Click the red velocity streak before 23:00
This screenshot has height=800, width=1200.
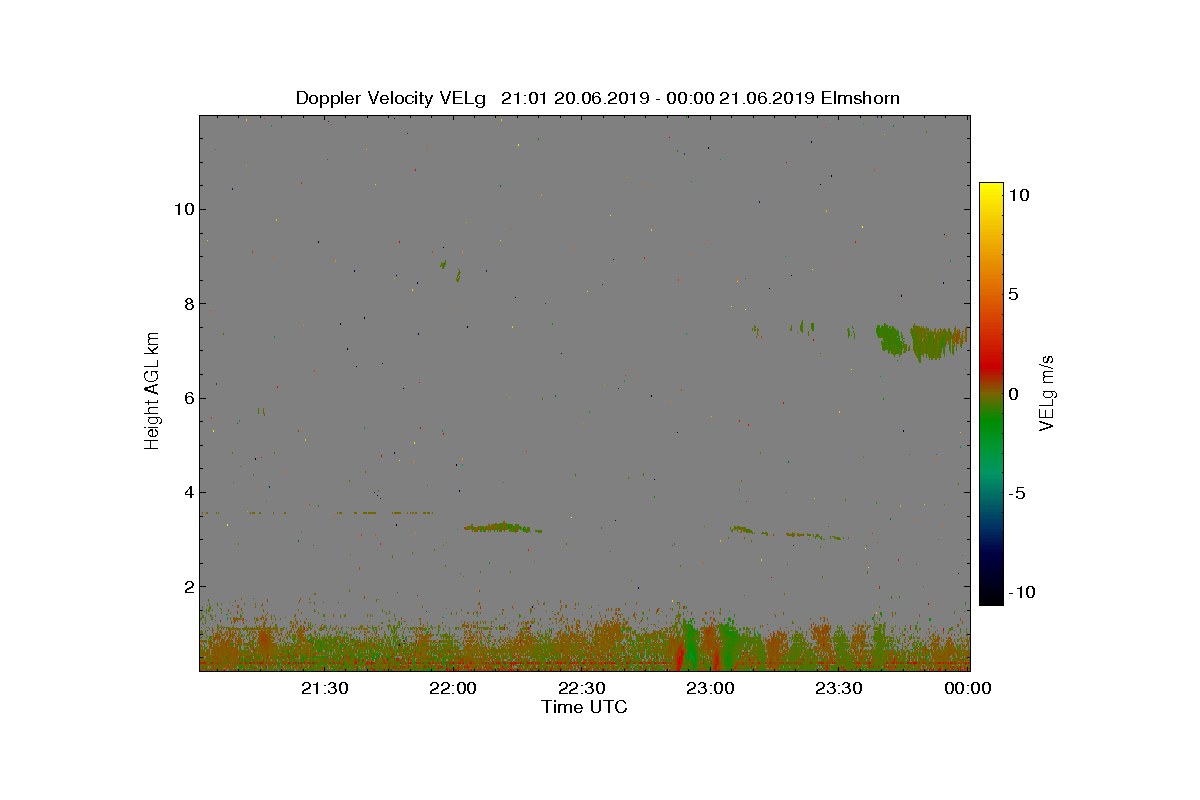681,655
